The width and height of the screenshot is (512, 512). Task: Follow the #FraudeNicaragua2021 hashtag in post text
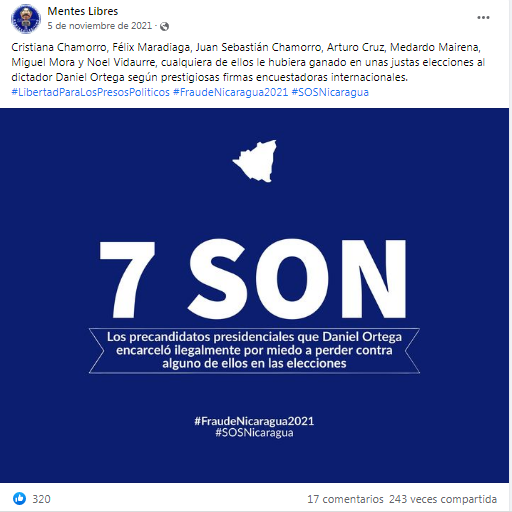point(230,92)
